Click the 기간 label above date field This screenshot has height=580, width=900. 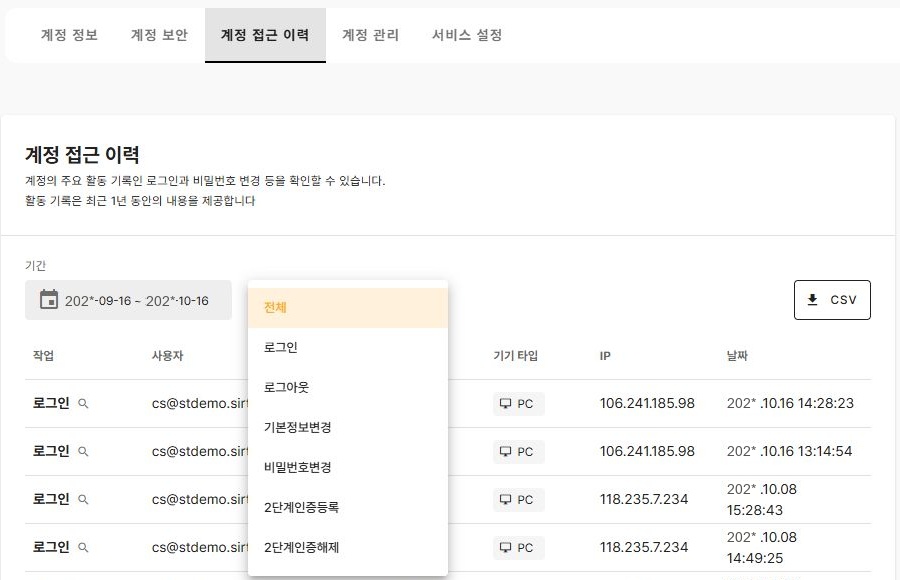[35, 265]
